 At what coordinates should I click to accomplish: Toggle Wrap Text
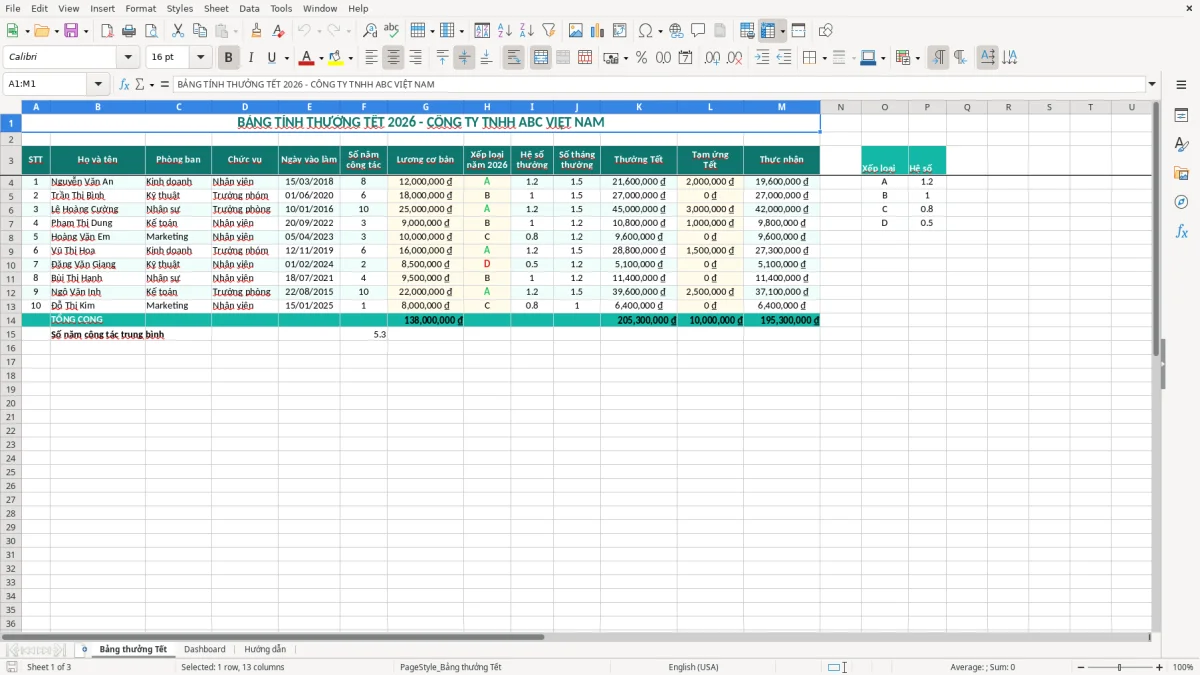513,58
